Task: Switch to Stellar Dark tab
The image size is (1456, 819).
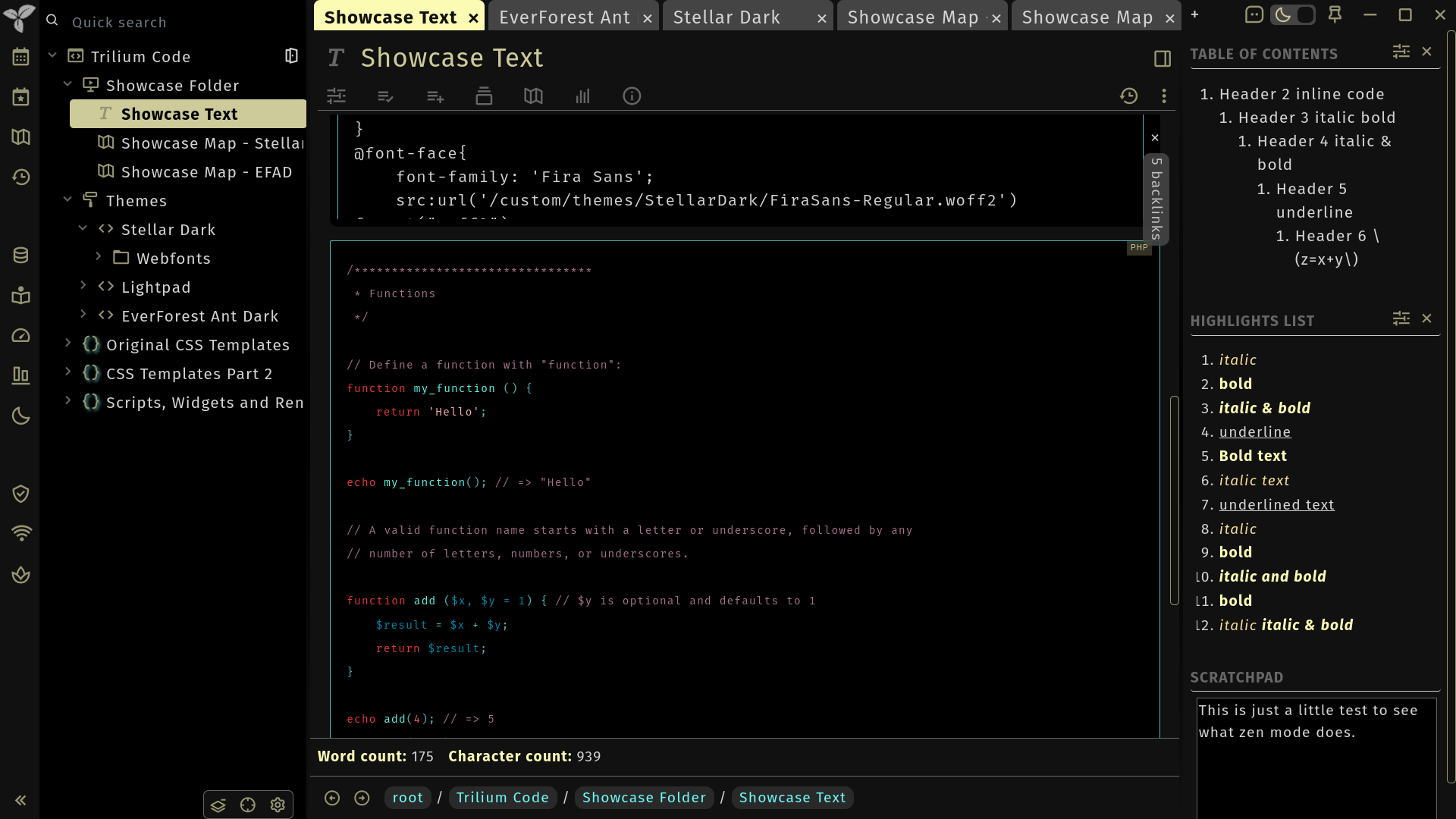Action: click(x=726, y=17)
